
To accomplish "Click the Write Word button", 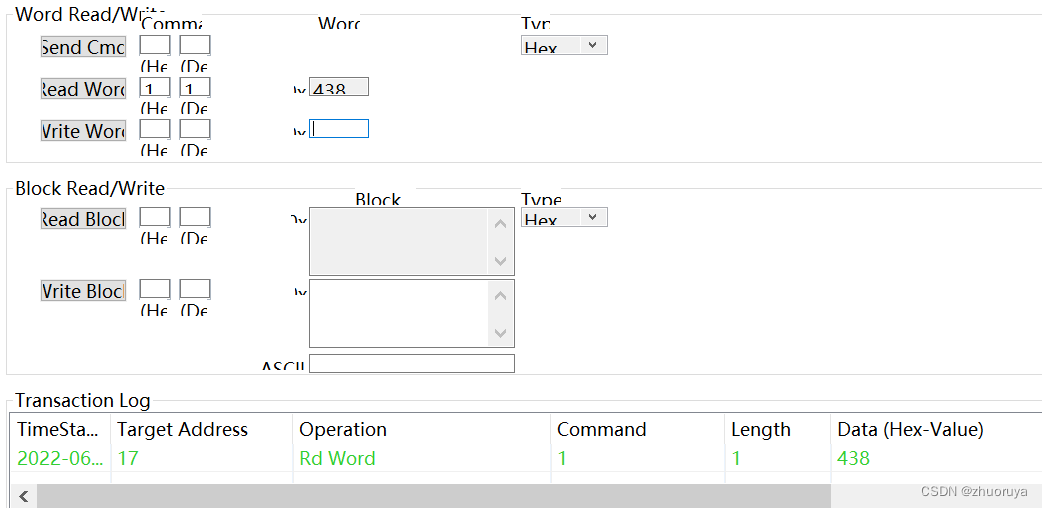I will [83, 130].
